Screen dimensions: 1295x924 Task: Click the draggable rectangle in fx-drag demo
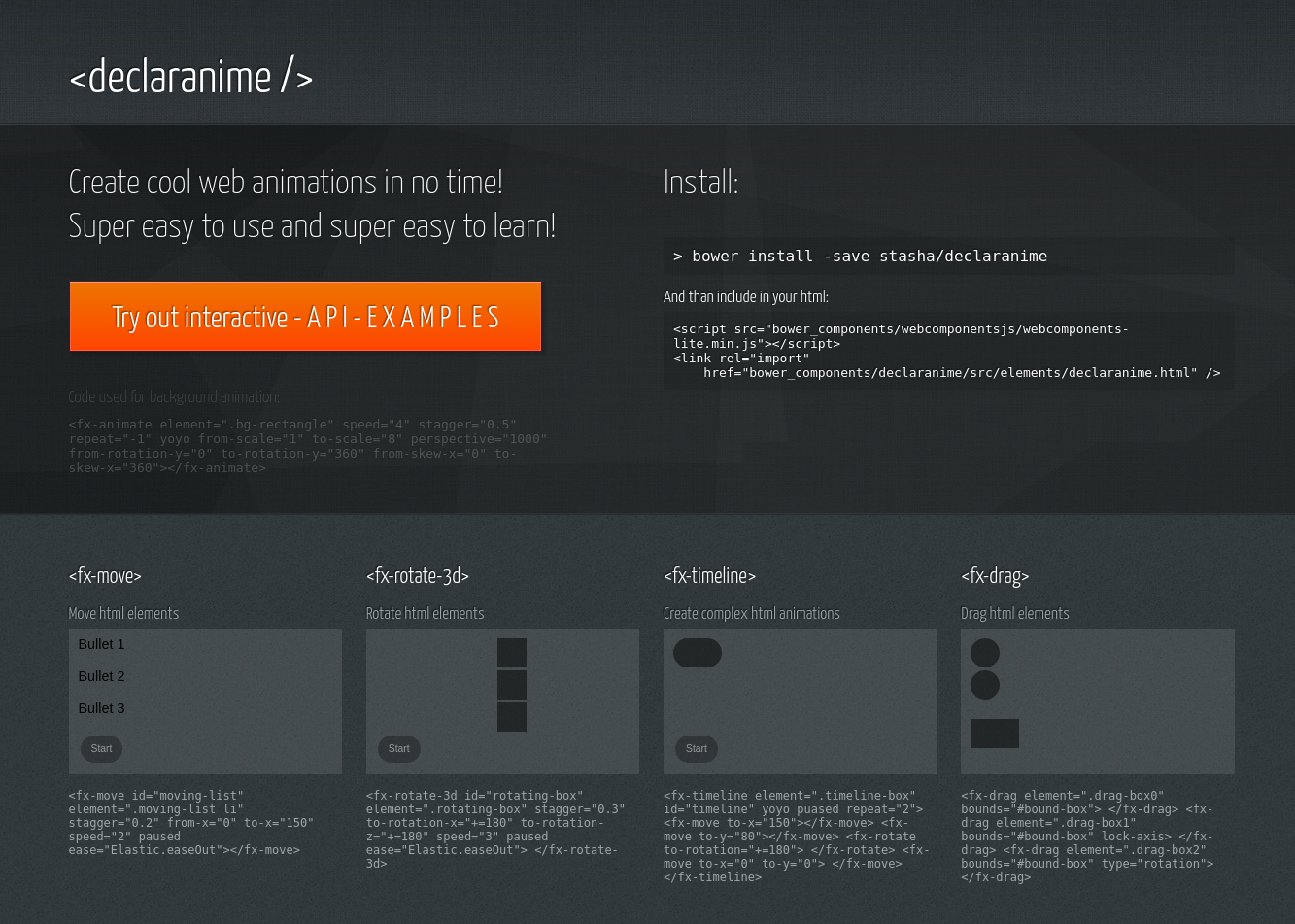pos(995,734)
